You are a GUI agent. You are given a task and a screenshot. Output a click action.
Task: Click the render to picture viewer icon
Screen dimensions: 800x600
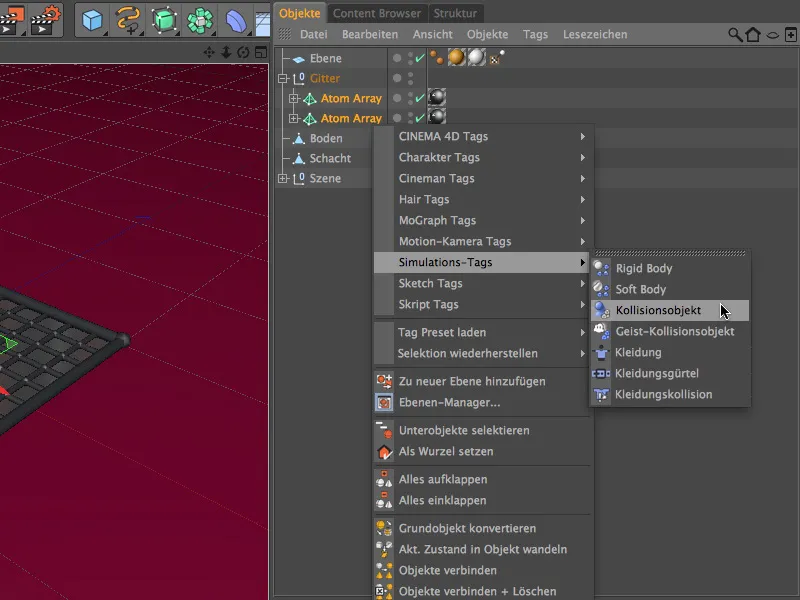(12, 19)
